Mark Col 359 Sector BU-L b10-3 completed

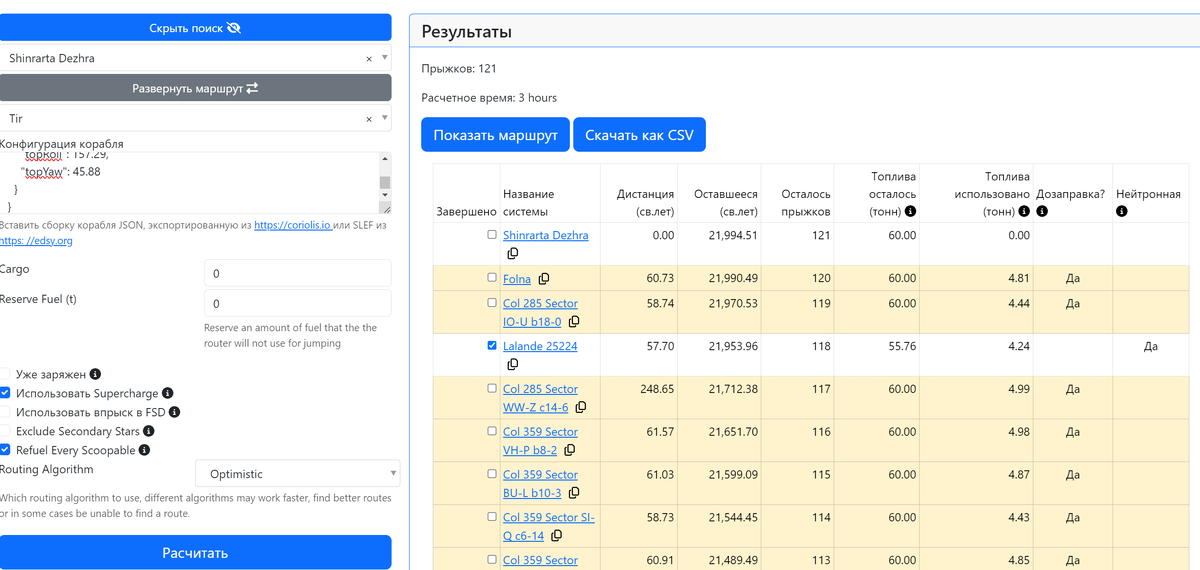tap(491, 474)
